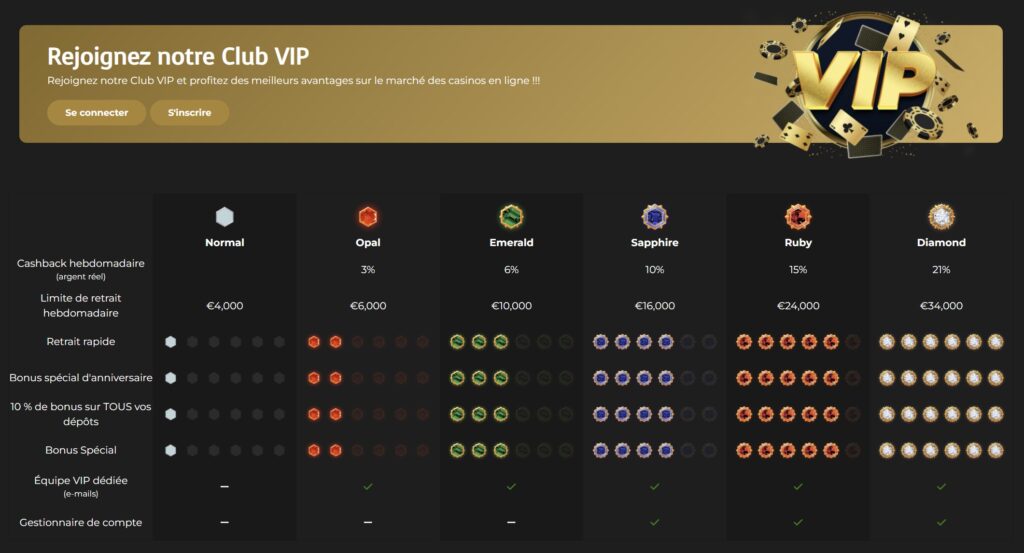Screen dimensions: 1024x553
Task: Click the Normal tier hexagon icon
Action: point(225,217)
